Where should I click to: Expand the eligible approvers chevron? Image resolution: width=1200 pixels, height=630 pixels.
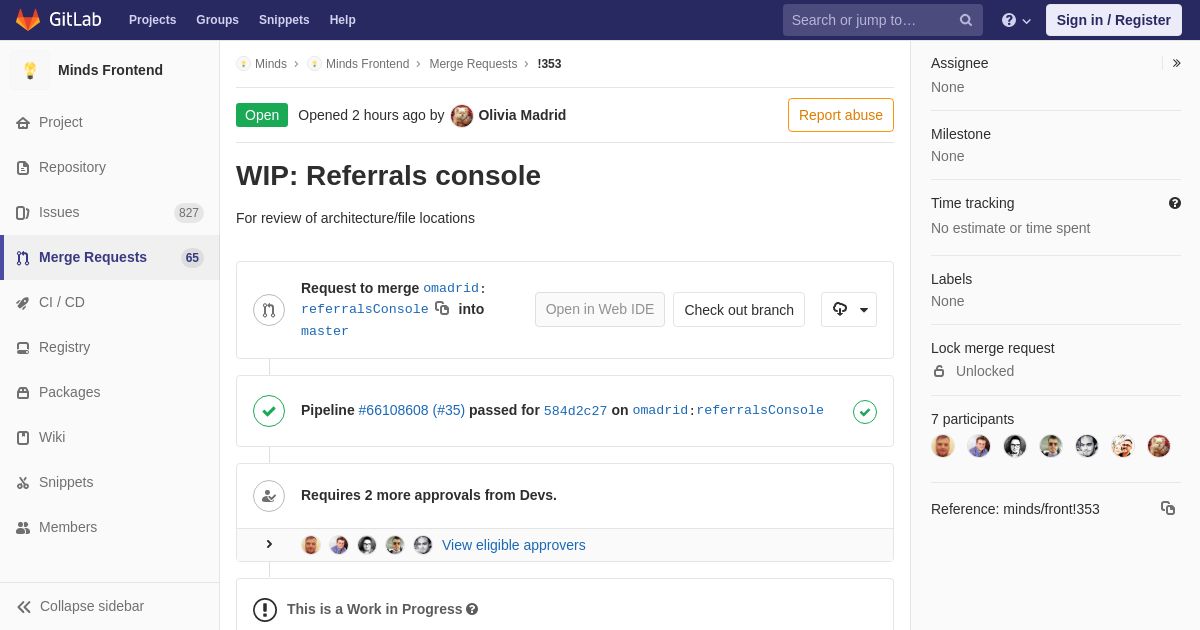coord(269,544)
